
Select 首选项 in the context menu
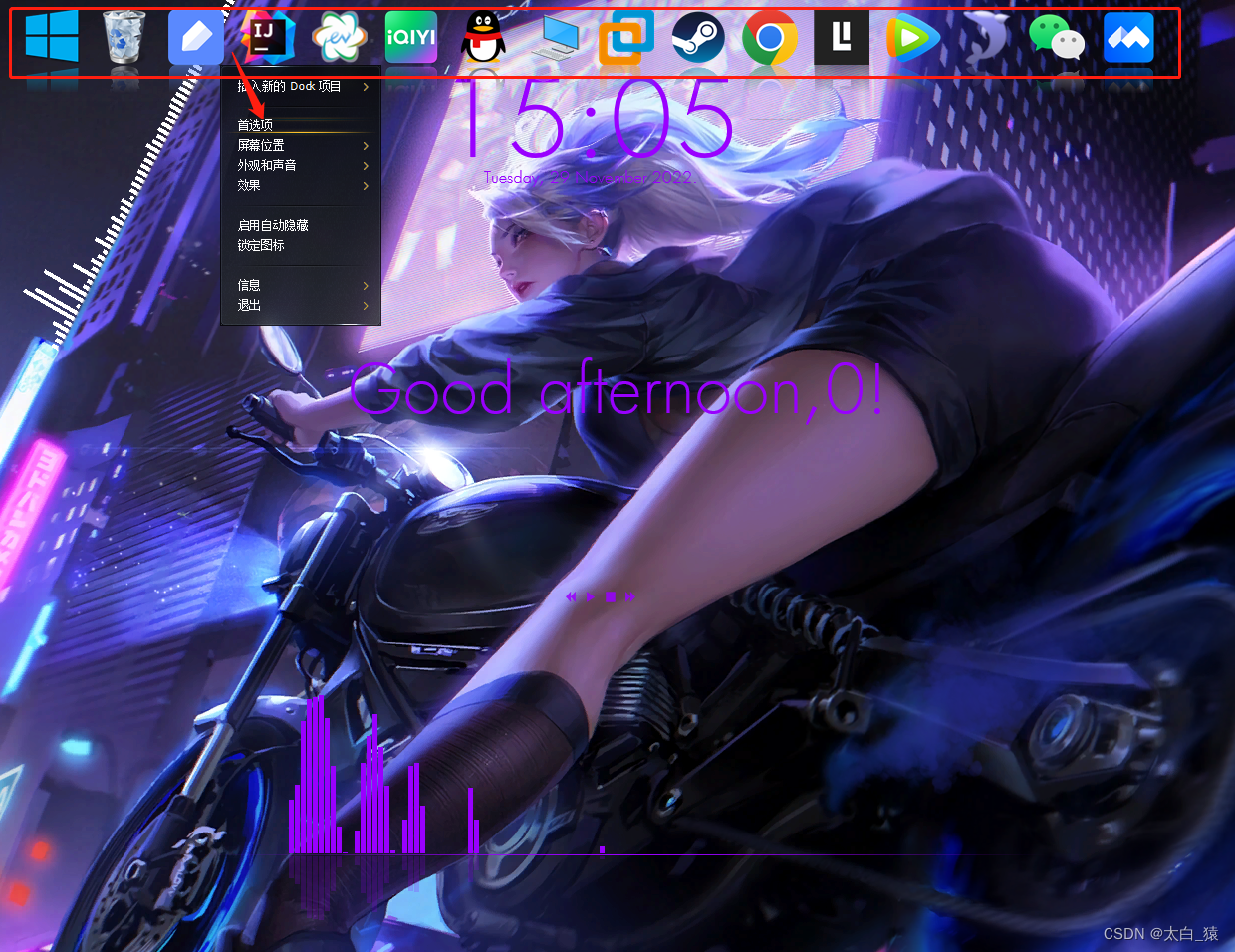[x=301, y=125]
